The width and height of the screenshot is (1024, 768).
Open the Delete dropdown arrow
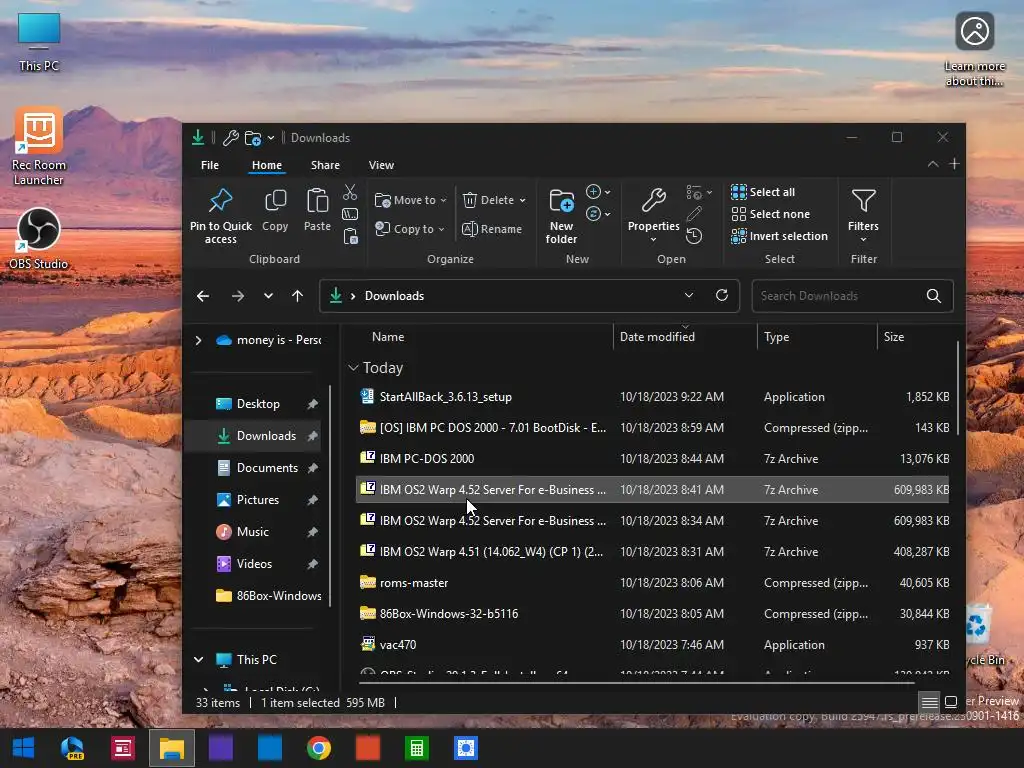click(522, 200)
